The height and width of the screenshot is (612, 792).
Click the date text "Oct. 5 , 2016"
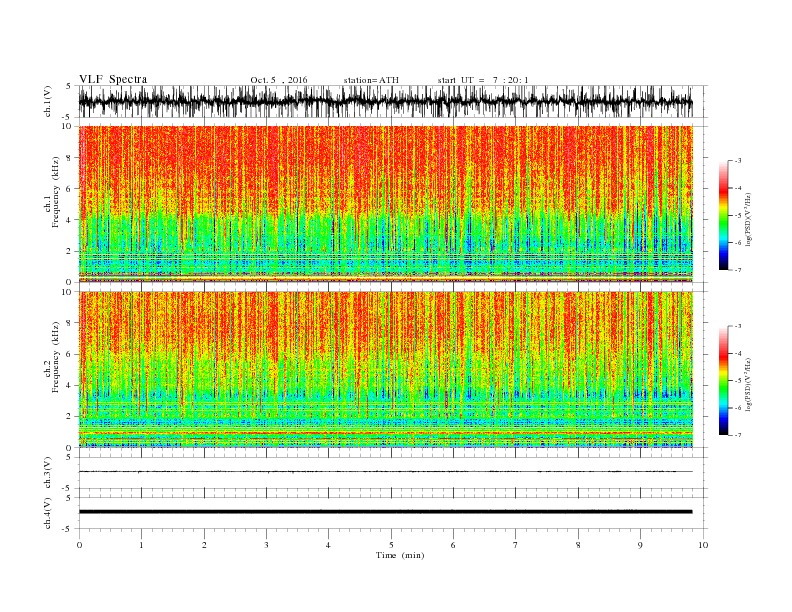coord(279,80)
